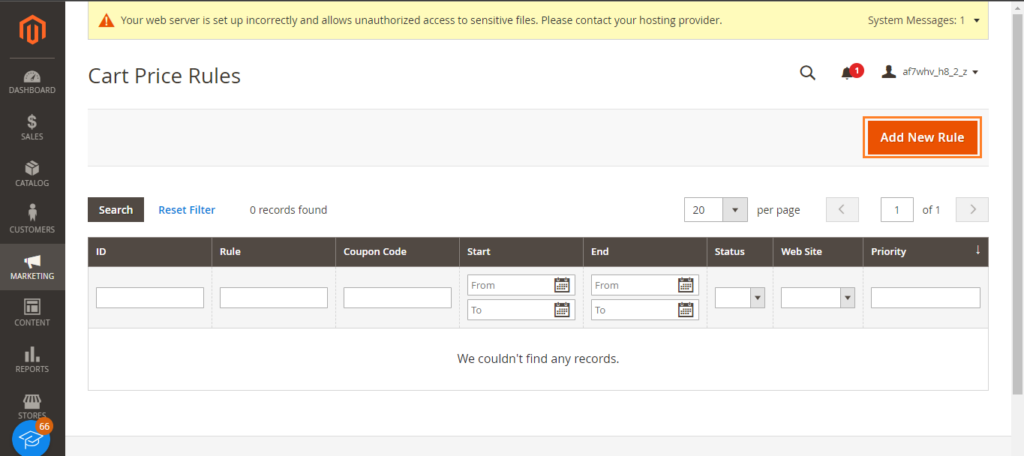The image size is (1024, 456).
Task: Focus the Rule filter field
Action: [274, 298]
